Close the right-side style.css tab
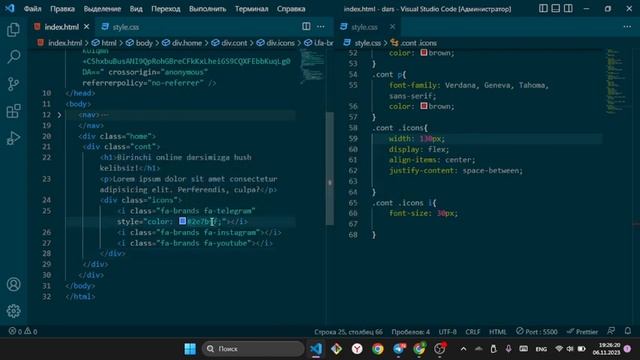 tap(392, 27)
